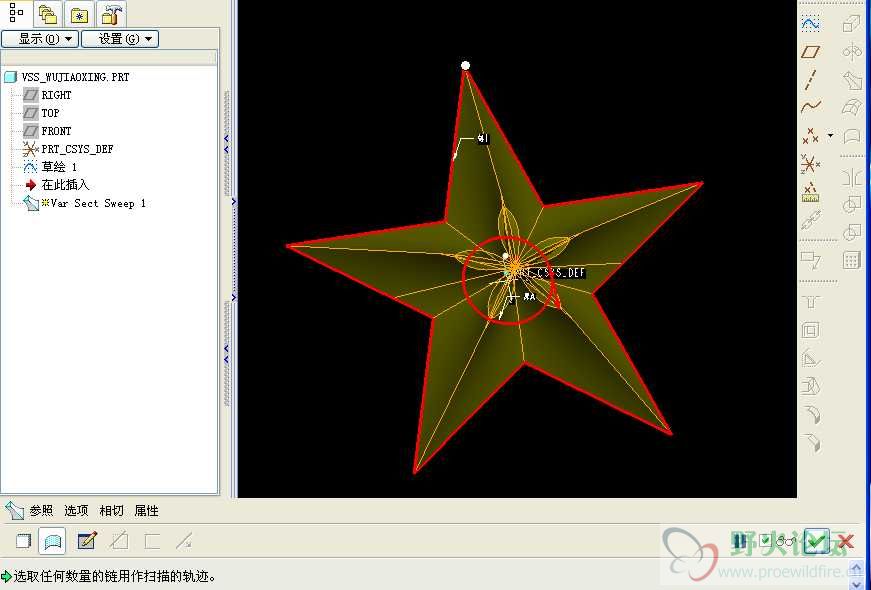Image resolution: width=871 pixels, height=590 pixels.
Task: Click the chain link reference icon
Action: [x=810, y=220]
